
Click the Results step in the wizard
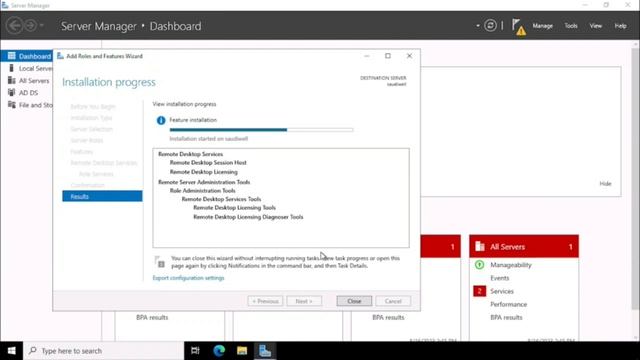tap(102, 196)
